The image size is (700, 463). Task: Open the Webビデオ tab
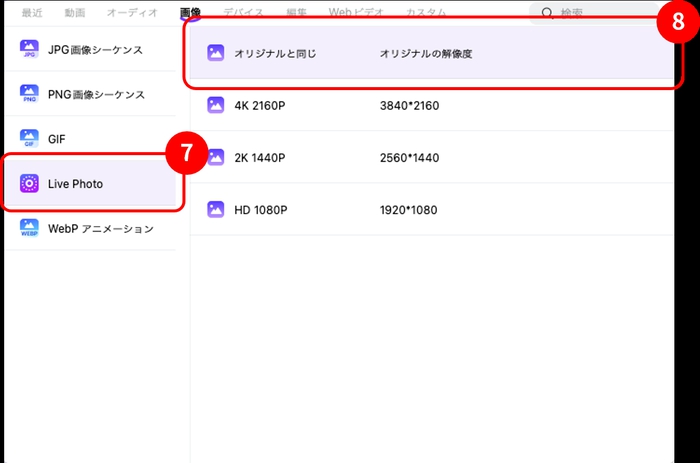point(357,13)
